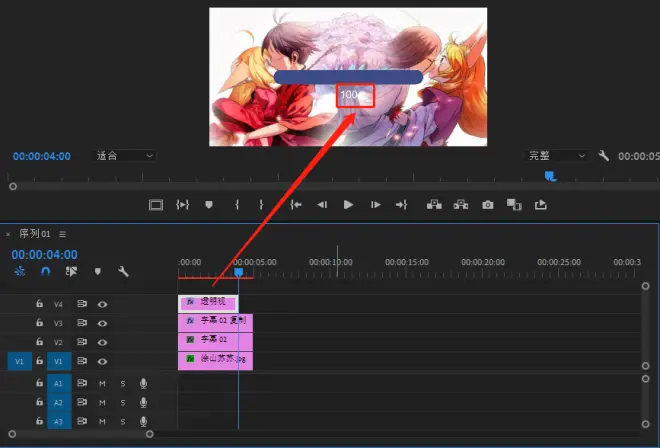This screenshot has width=660, height=448.
Task: Toggle lock on track V3
Action: point(39,323)
